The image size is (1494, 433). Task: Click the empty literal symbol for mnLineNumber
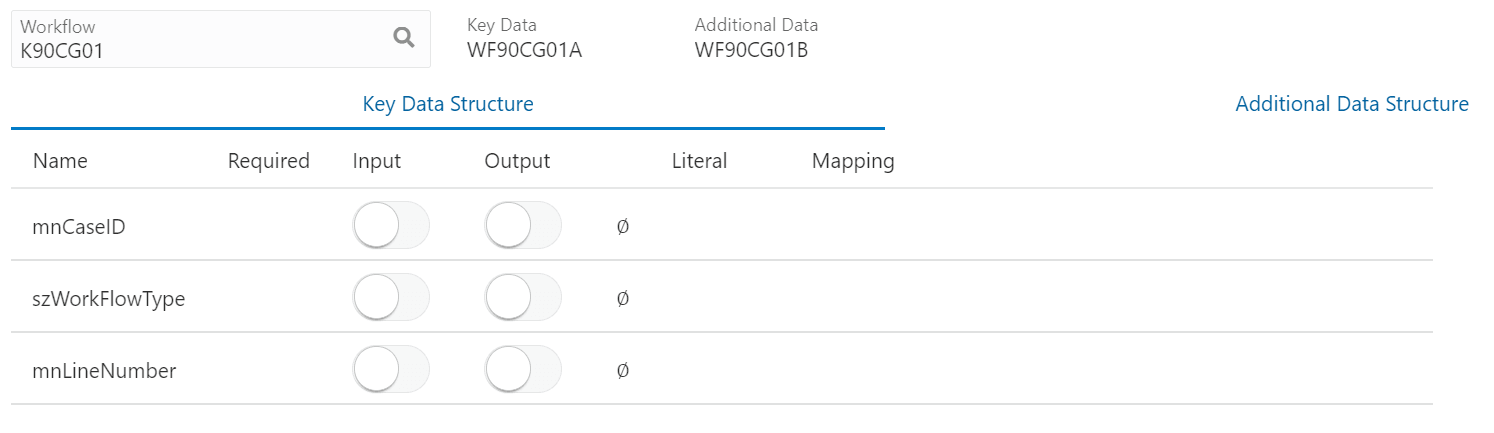[622, 371]
